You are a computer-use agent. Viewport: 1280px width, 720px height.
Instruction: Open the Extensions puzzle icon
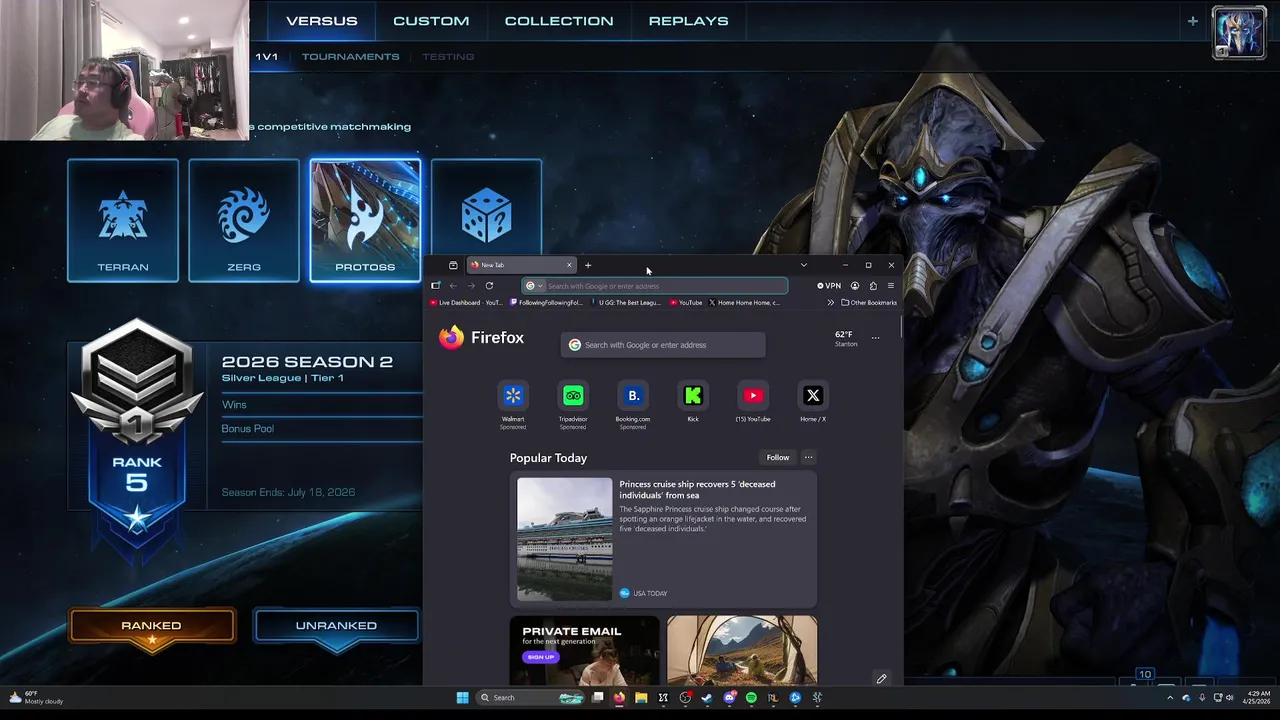tap(873, 286)
